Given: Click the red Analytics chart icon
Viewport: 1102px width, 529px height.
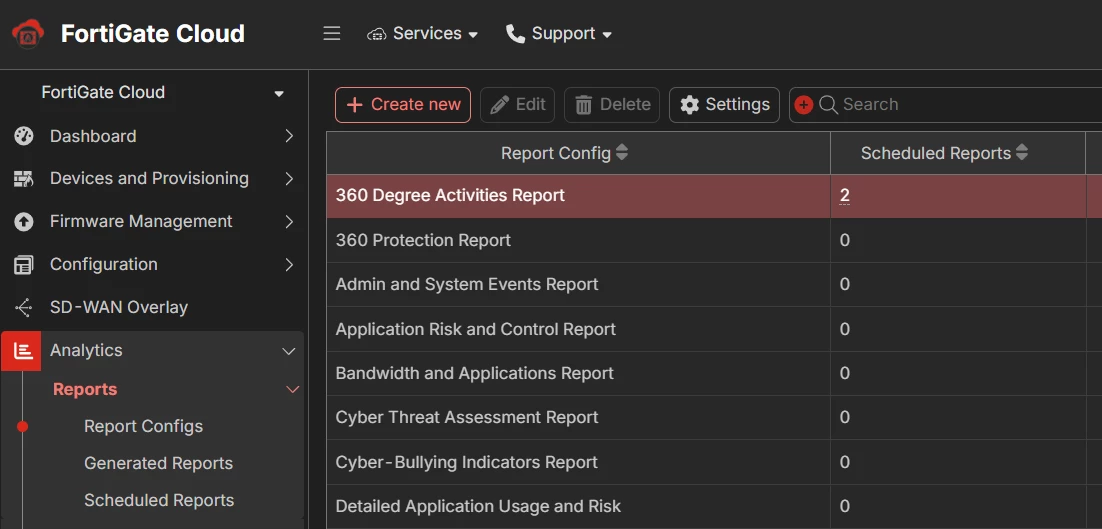Looking at the screenshot, I should (22, 351).
